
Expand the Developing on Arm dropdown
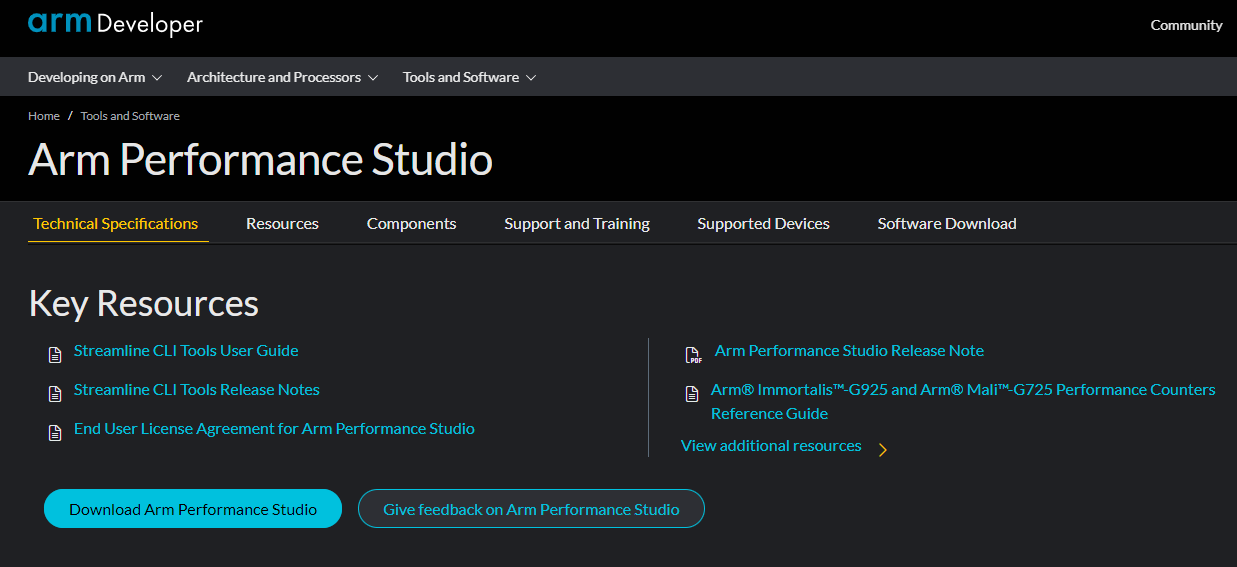click(x=95, y=77)
